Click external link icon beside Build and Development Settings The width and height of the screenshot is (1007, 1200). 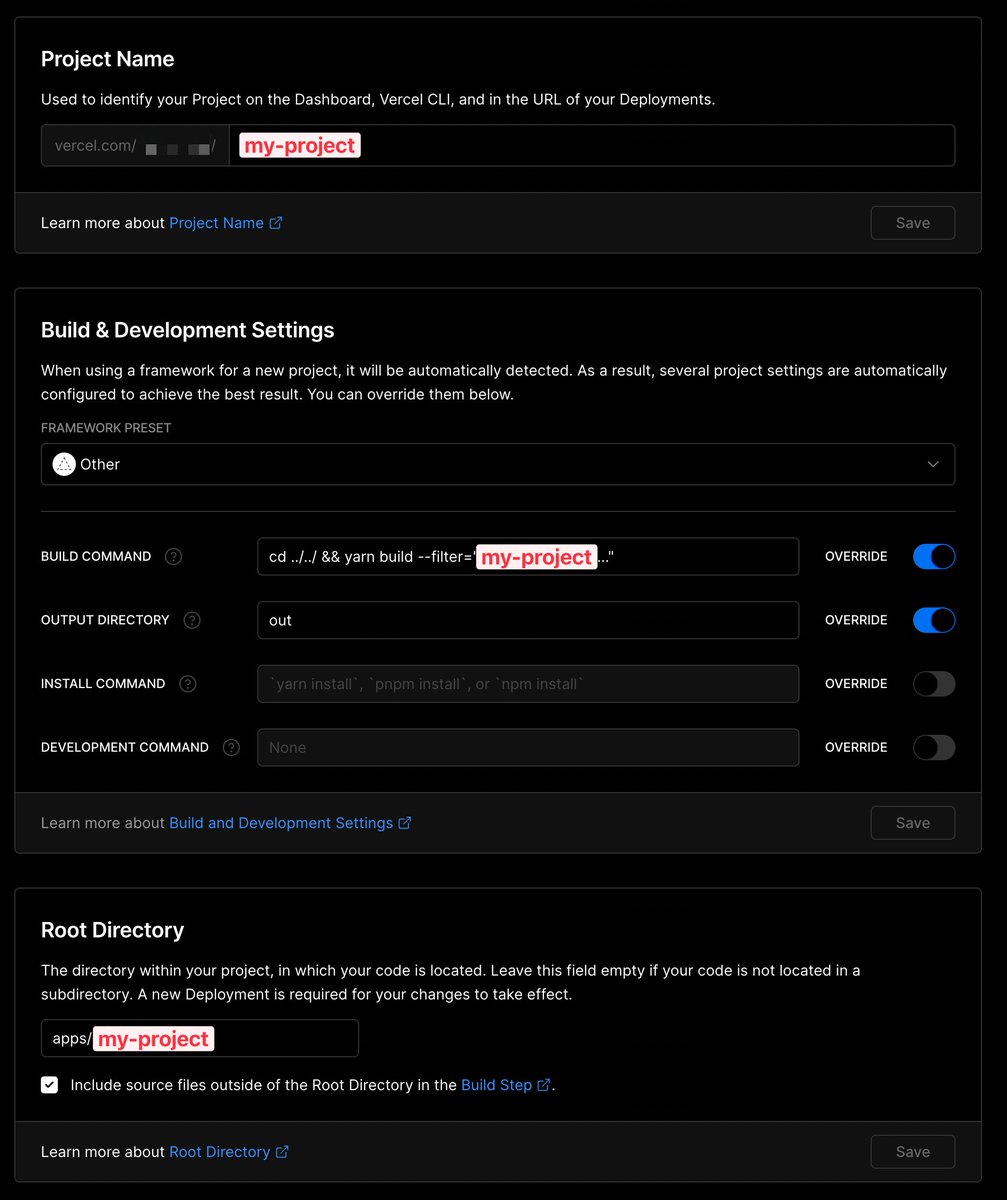(405, 823)
